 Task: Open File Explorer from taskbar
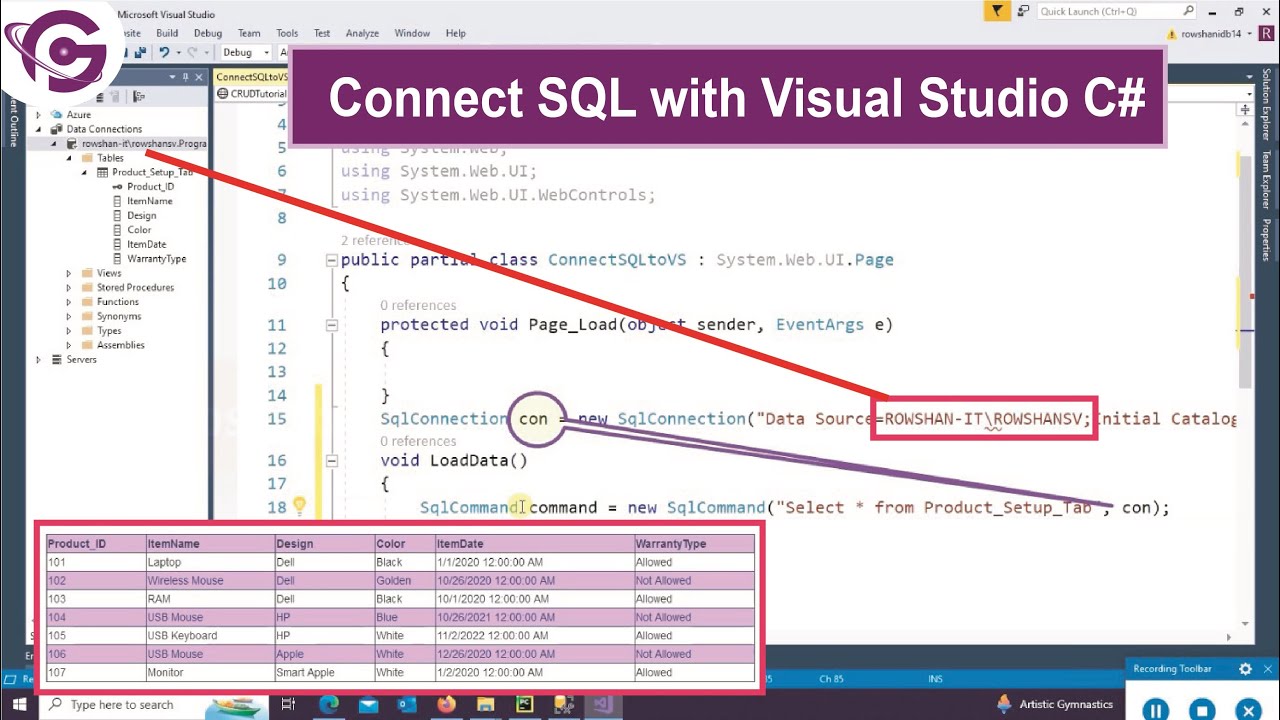click(x=485, y=705)
